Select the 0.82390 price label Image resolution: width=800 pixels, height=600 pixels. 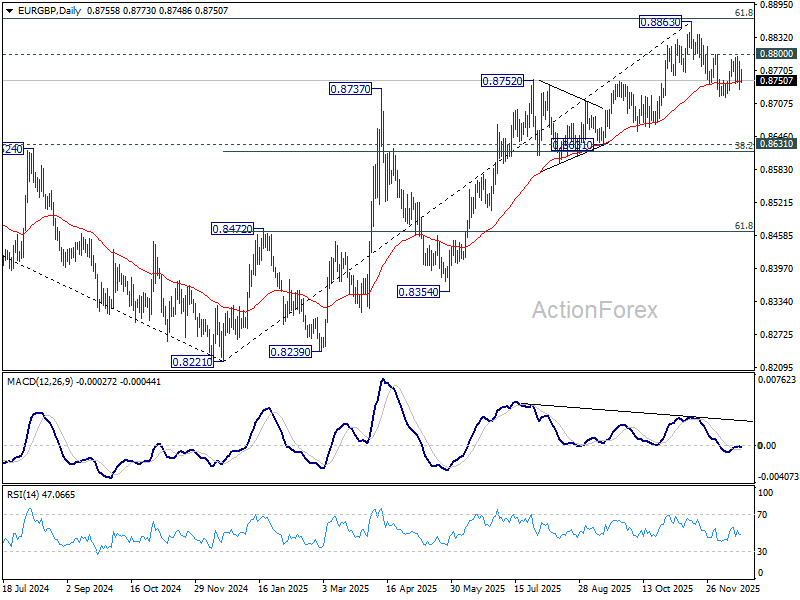pyautogui.click(x=290, y=352)
